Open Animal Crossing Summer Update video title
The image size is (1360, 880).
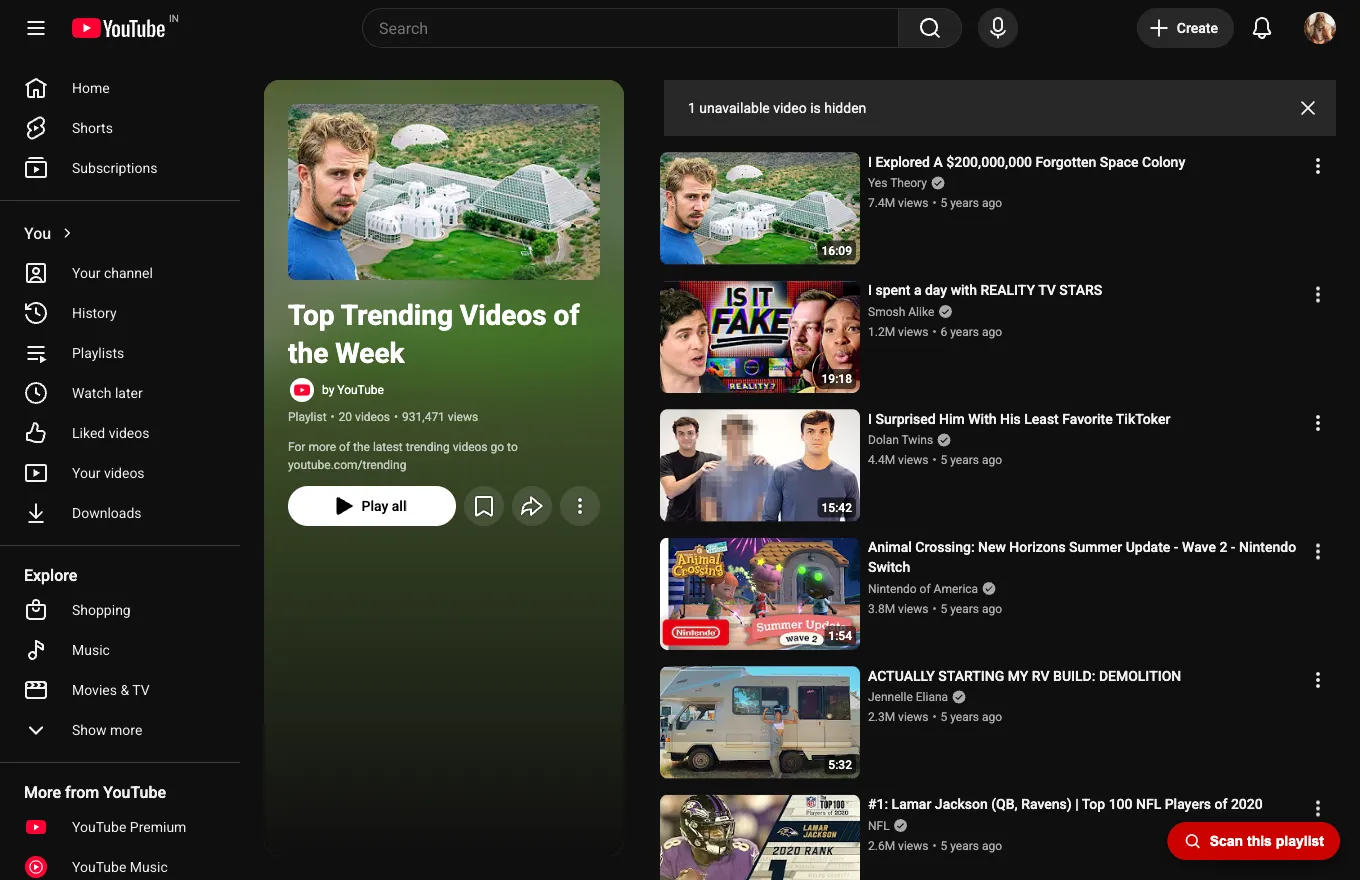point(1082,557)
